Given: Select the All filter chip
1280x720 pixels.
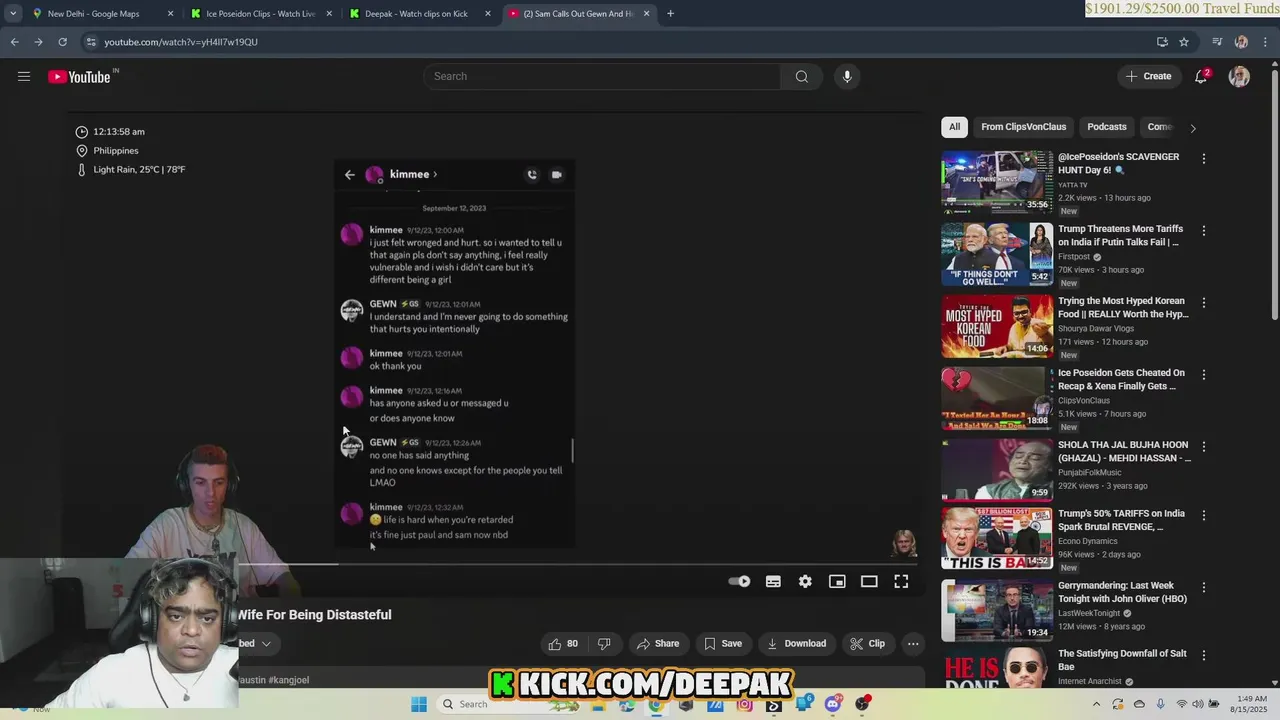Looking at the screenshot, I should (x=954, y=127).
